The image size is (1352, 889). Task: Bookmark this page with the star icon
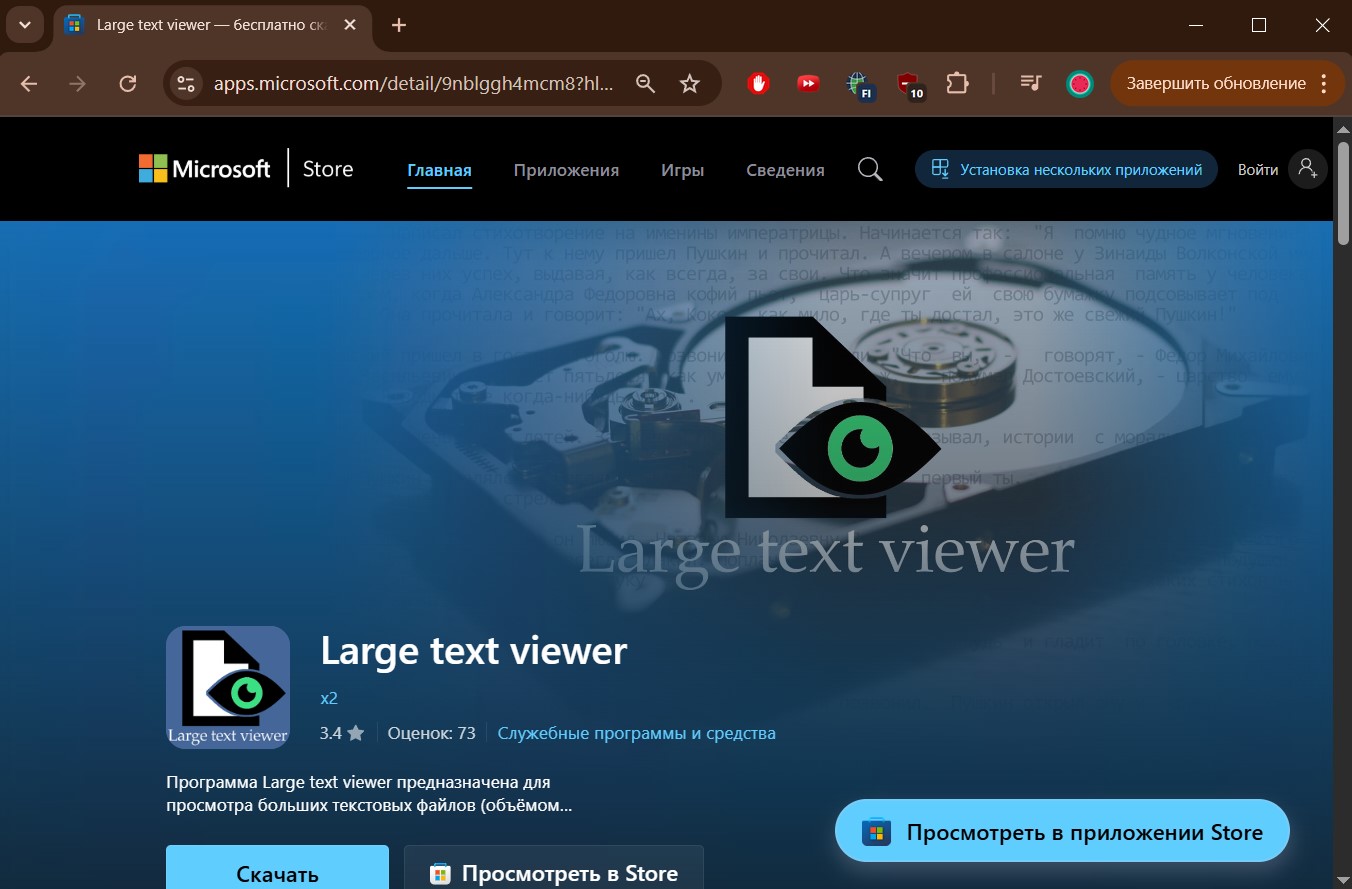coord(689,84)
